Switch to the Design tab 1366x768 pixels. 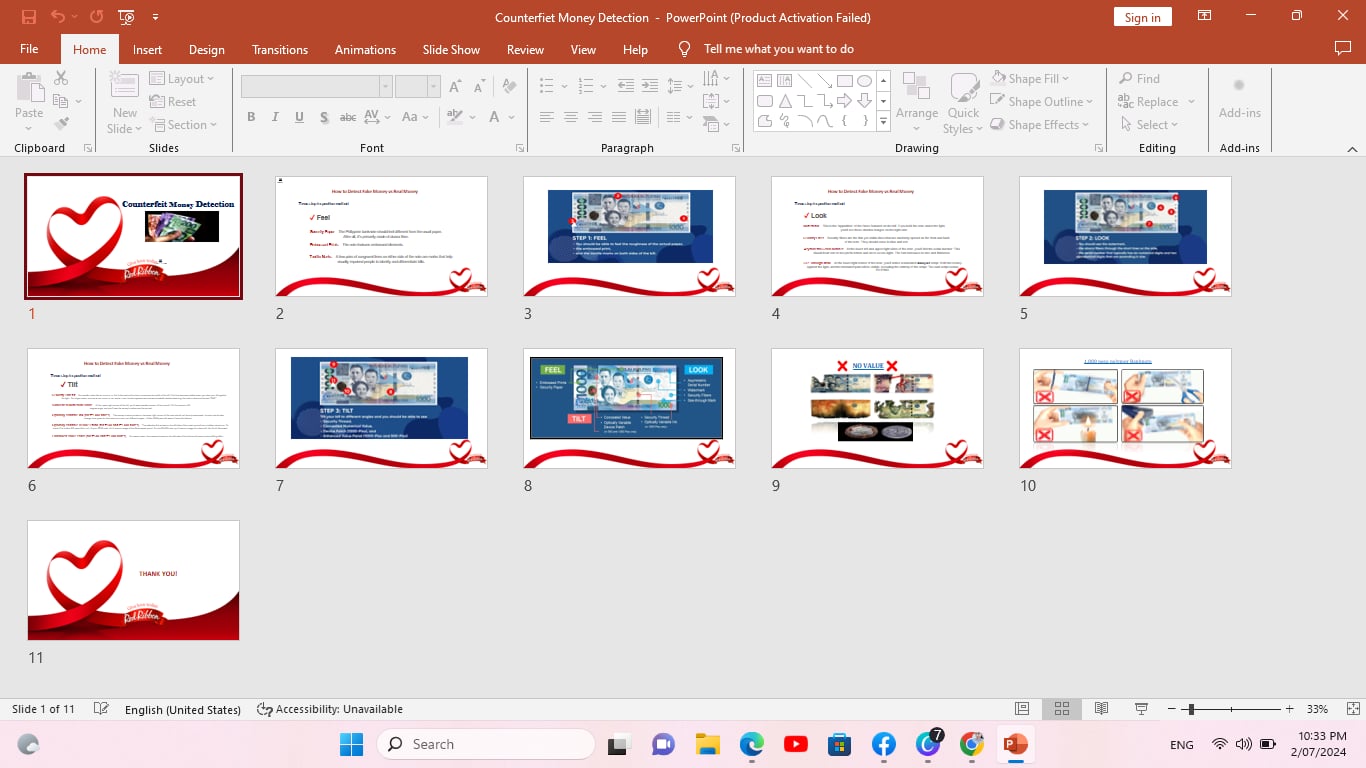207,49
